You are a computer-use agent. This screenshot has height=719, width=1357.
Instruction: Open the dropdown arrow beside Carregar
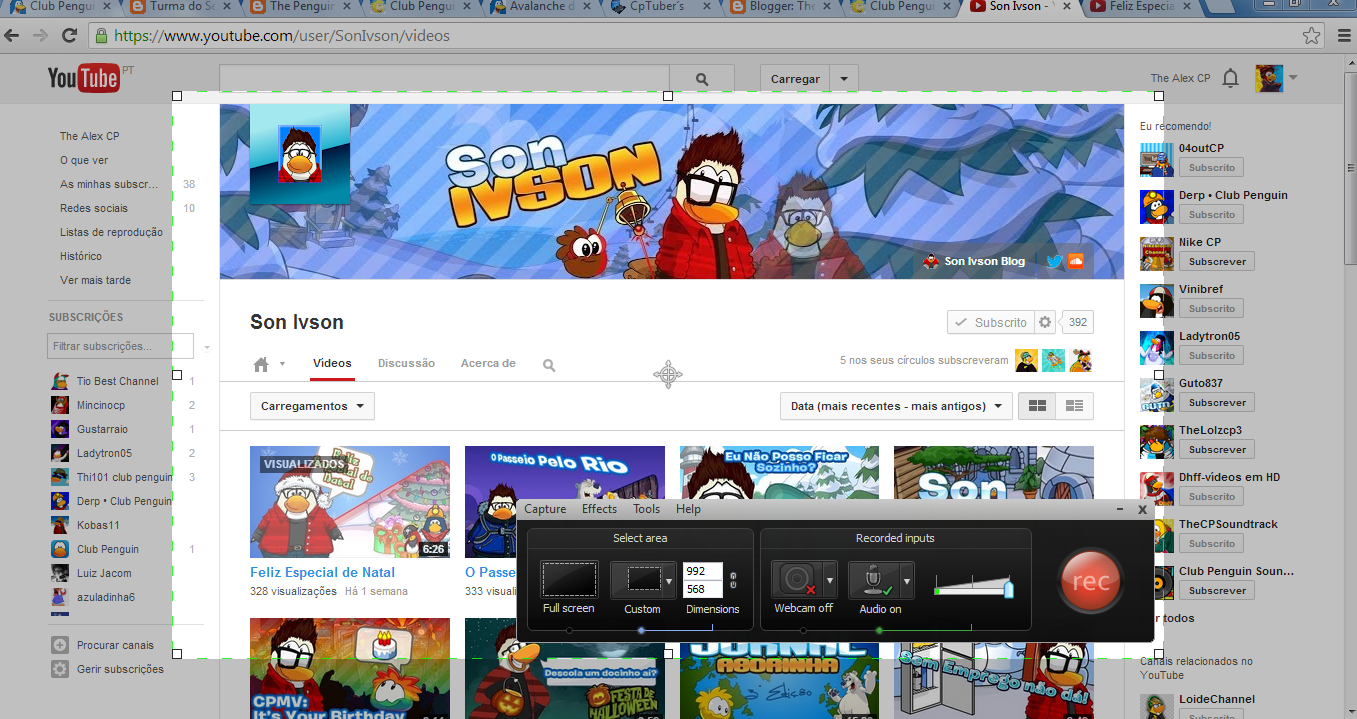[x=844, y=78]
